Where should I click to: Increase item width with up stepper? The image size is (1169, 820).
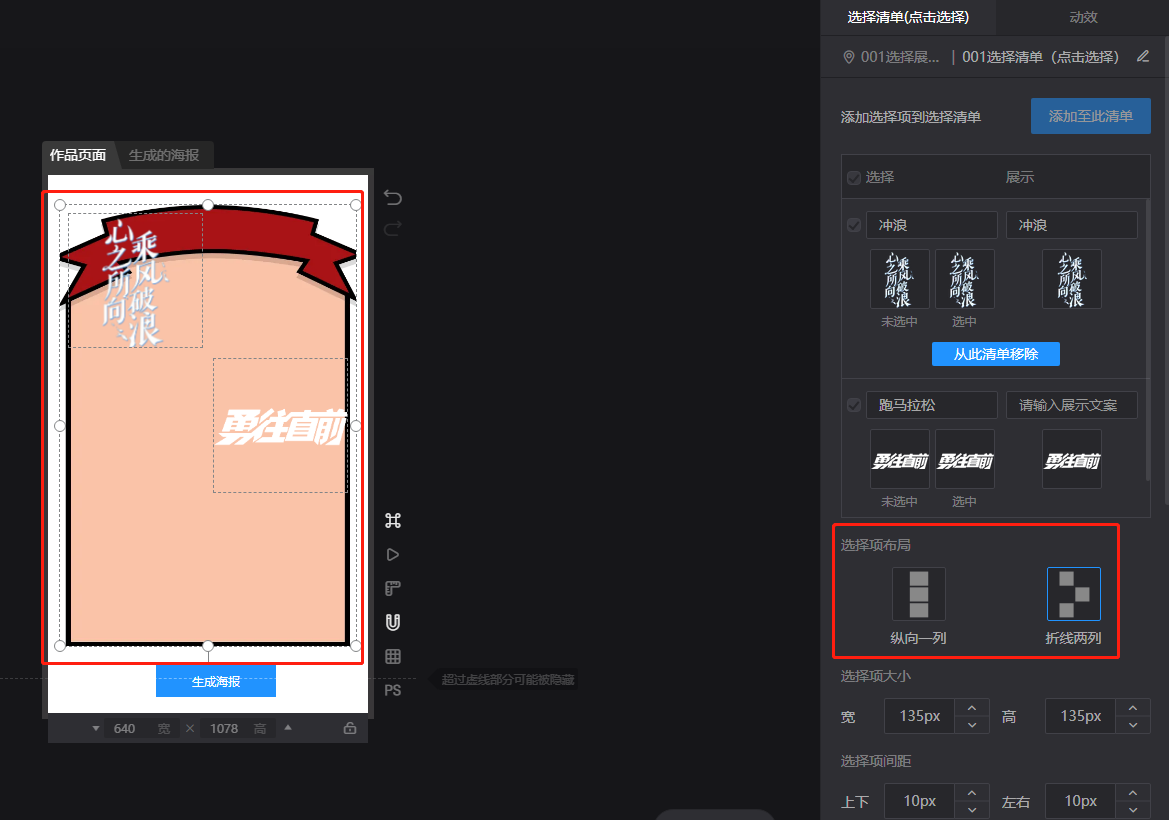pos(971,707)
